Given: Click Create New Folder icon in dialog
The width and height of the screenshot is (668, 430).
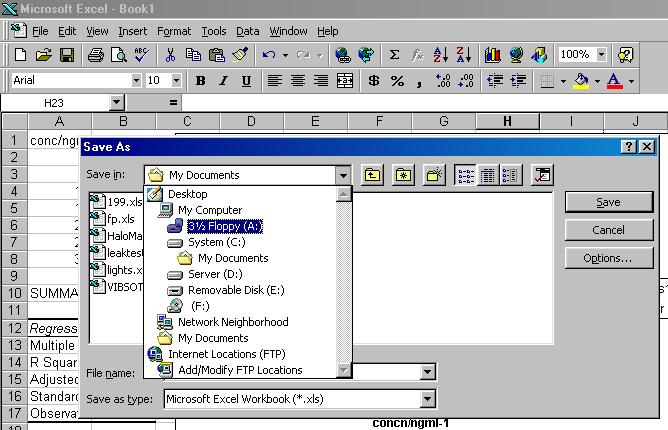Looking at the screenshot, I should [434, 175].
